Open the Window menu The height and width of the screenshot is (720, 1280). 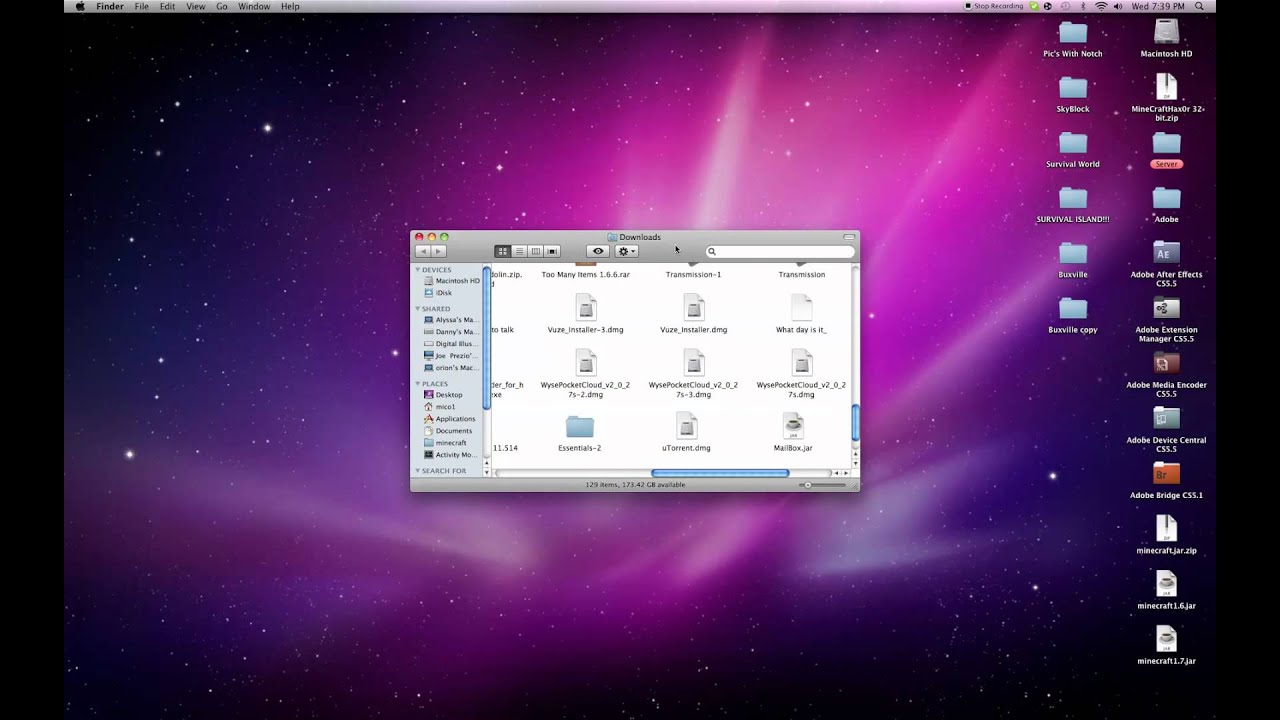tap(254, 6)
